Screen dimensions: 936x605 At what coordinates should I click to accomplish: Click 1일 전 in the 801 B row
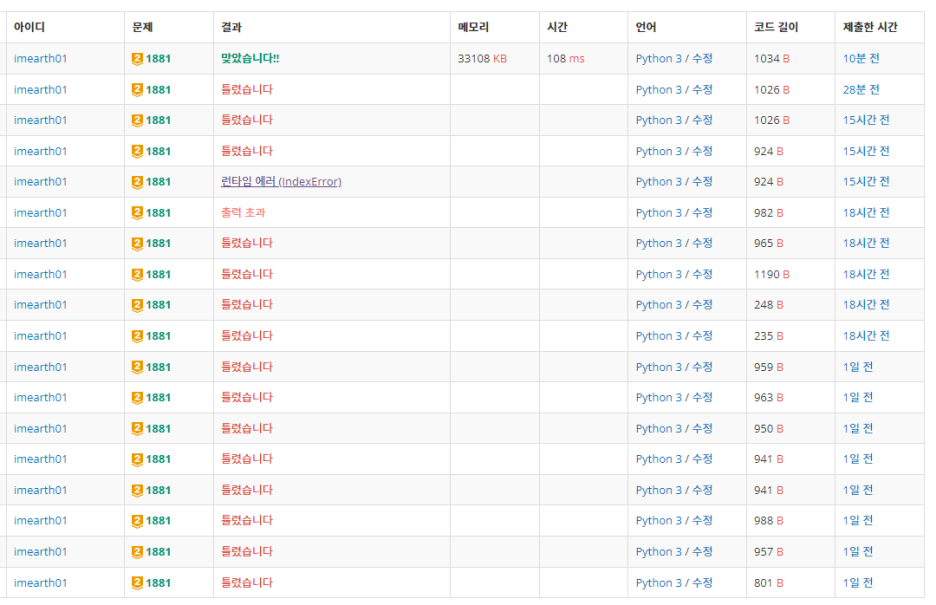tap(858, 582)
